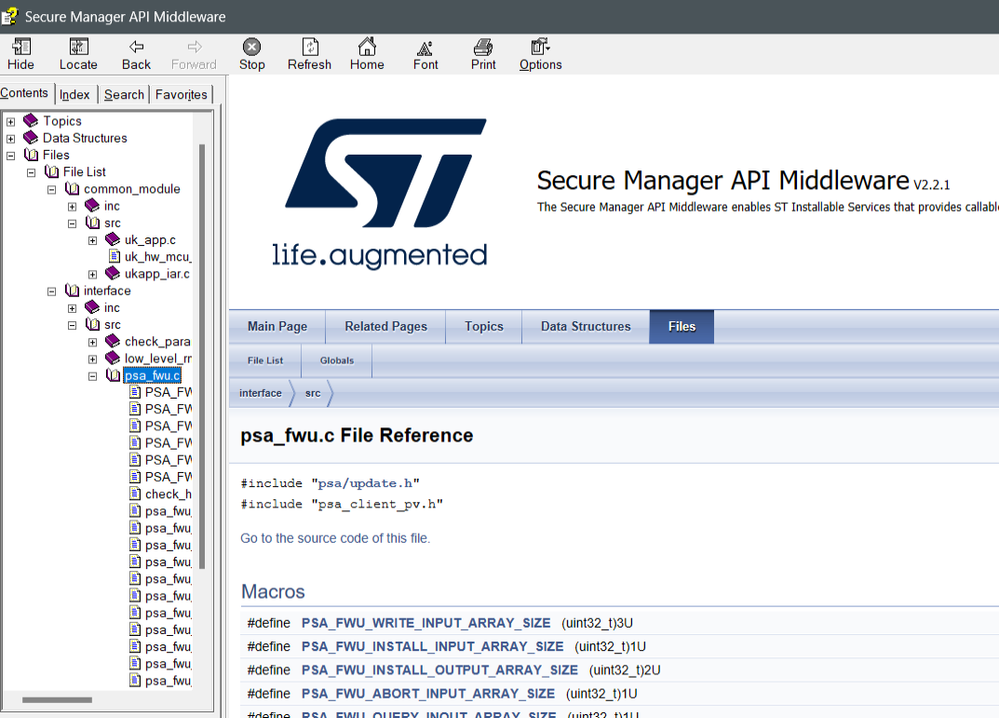Viewport: 999px width, 718px height.
Task: Click the ST life.augmented logo
Action: (382, 193)
